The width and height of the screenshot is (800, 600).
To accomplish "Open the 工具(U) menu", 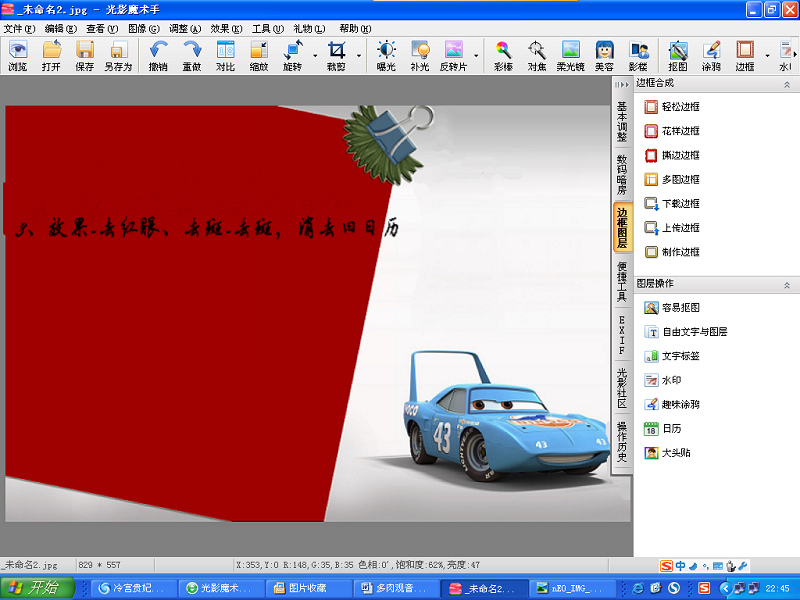I will (x=268, y=29).
